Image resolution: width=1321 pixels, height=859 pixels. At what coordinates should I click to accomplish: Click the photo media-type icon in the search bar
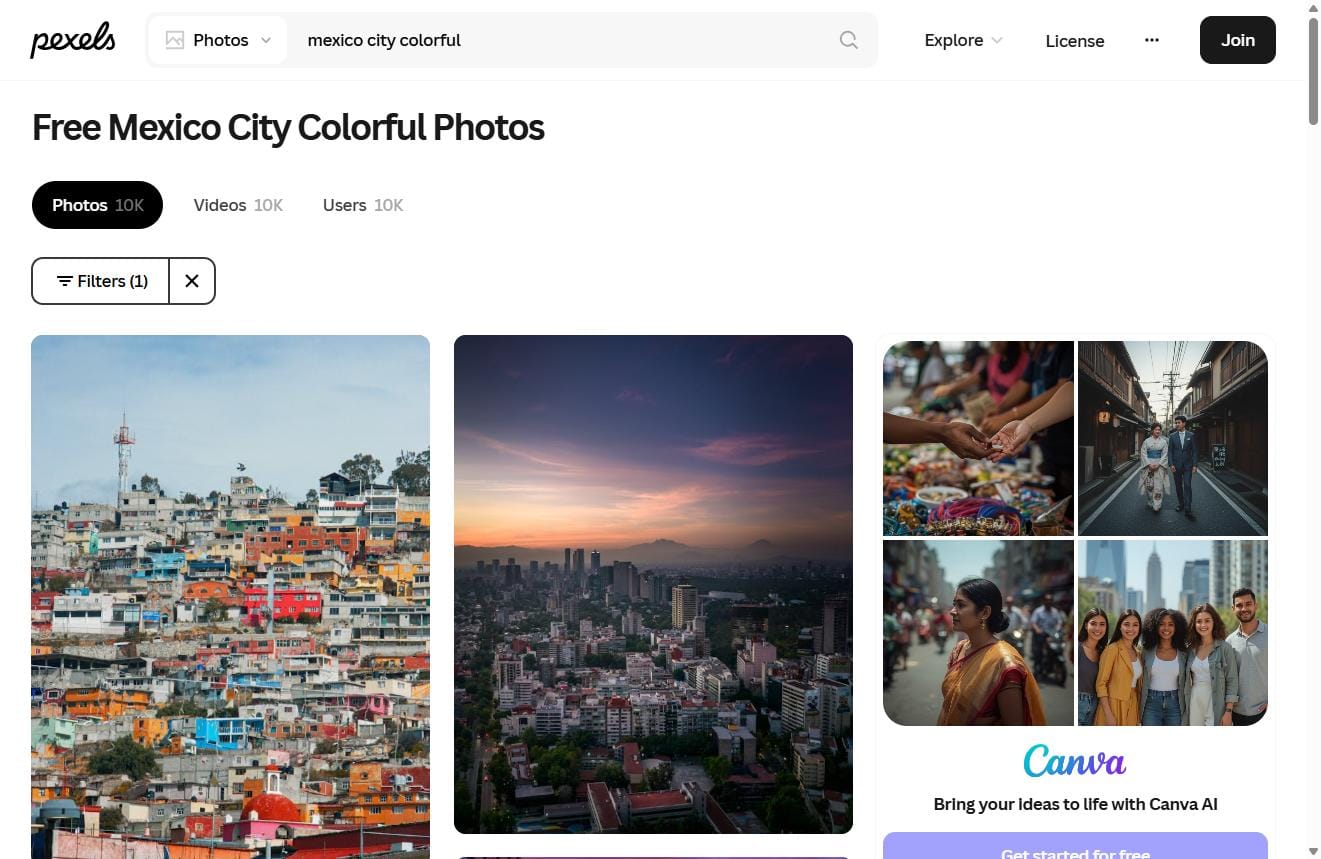click(x=175, y=39)
